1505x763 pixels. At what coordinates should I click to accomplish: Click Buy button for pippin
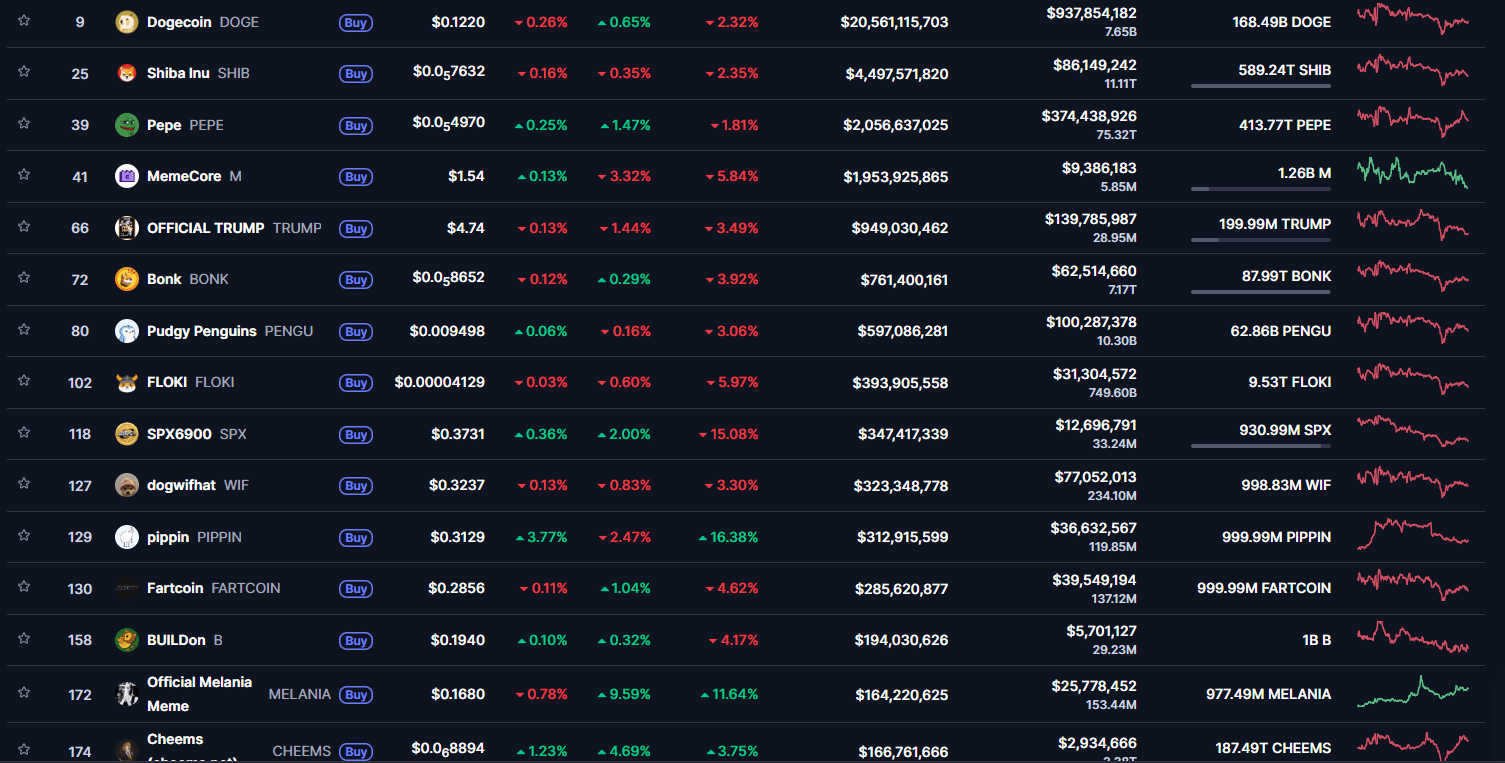coord(356,538)
